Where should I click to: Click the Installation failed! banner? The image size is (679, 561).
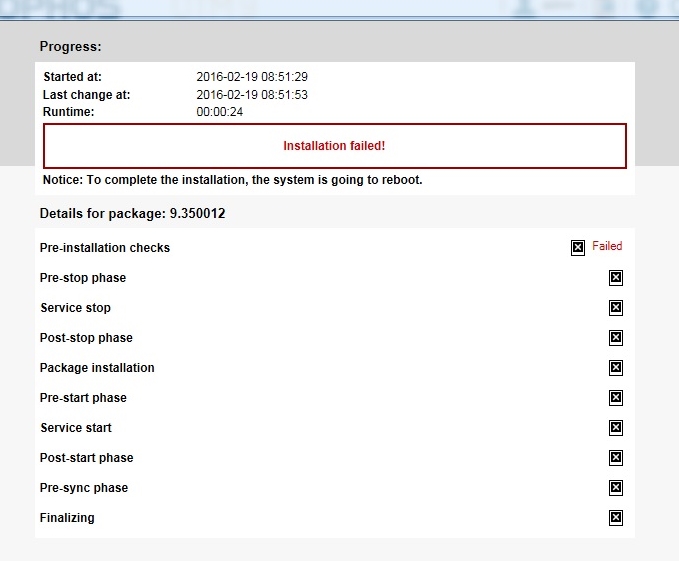coord(334,146)
